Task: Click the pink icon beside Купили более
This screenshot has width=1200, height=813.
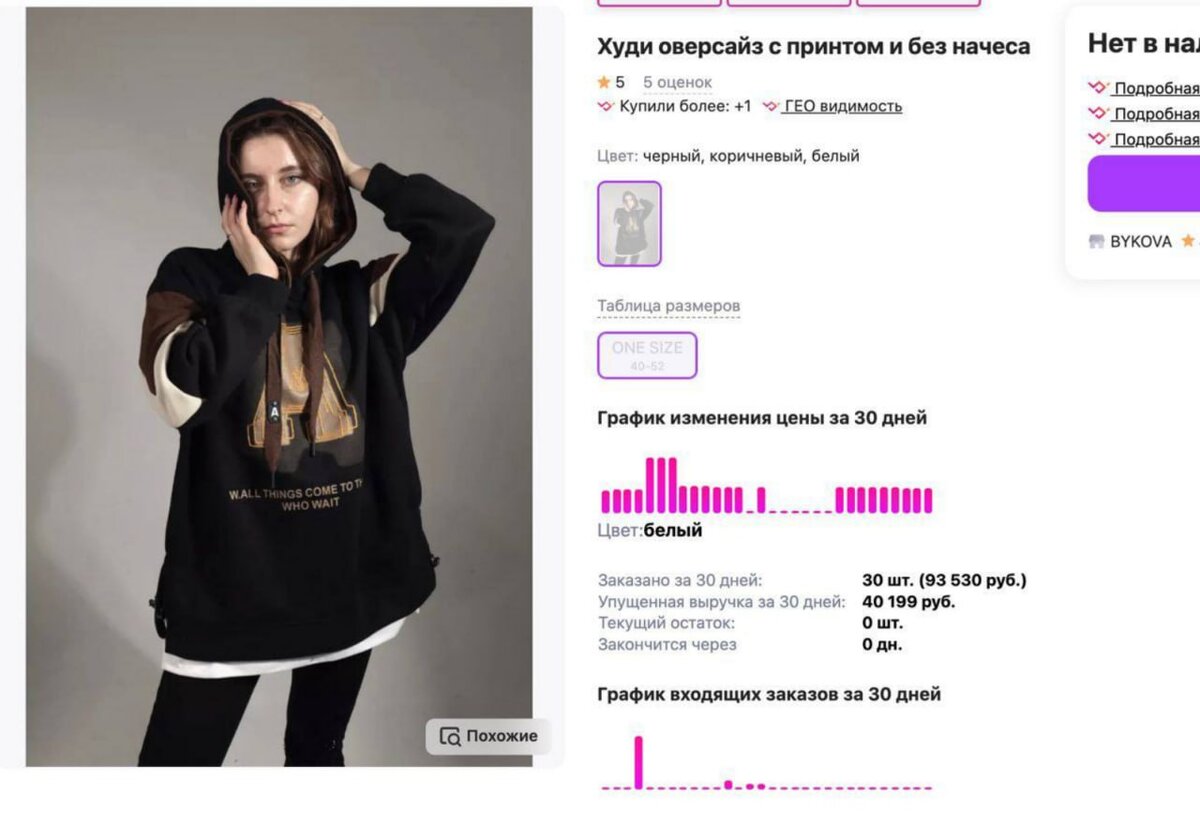Action: 605,106
